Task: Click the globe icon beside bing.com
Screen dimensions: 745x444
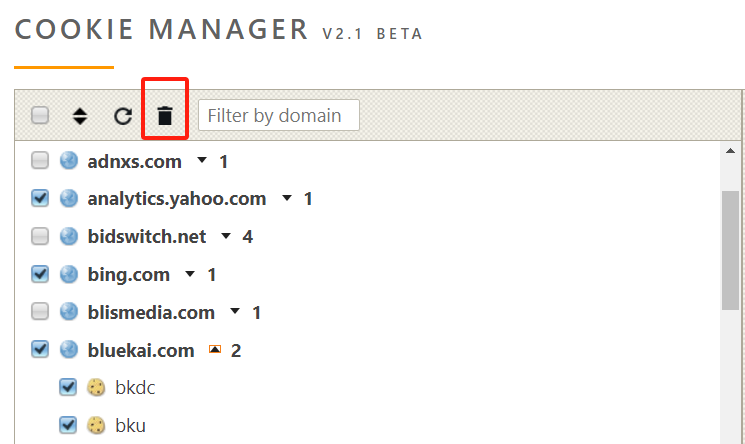Action: point(69,274)
